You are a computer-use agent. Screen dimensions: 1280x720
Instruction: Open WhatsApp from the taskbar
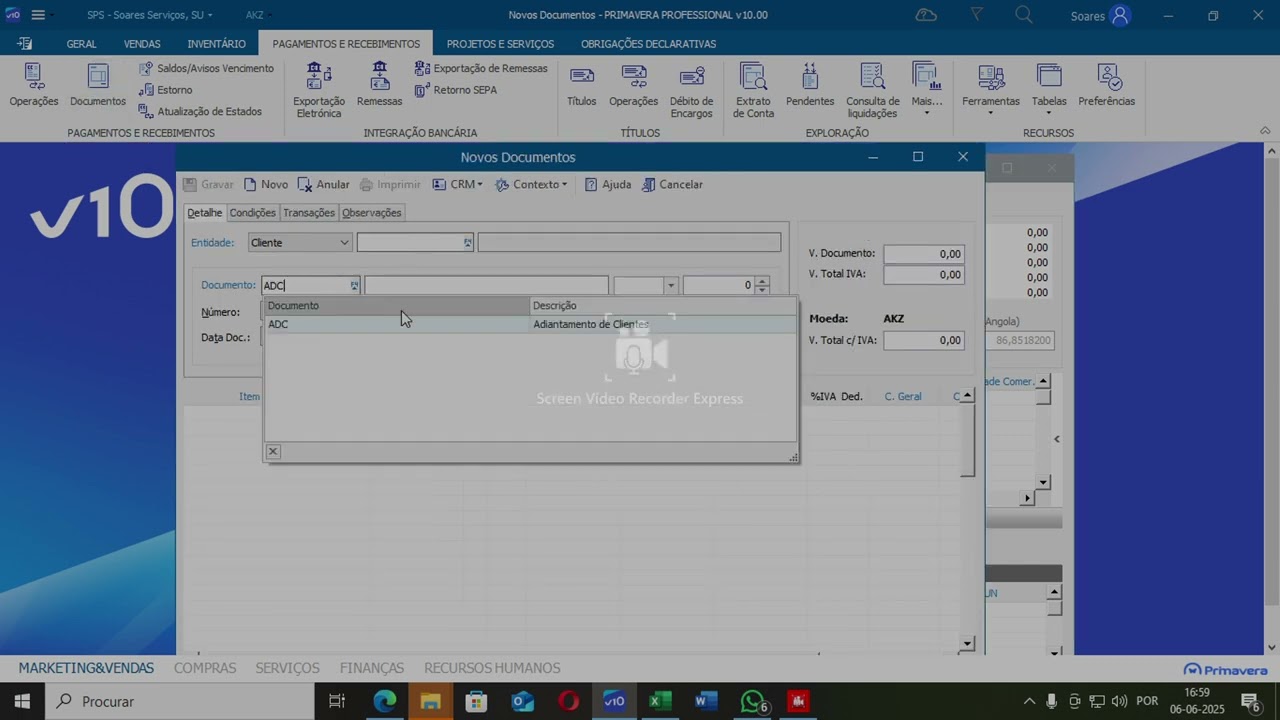(x=753, y=701)
